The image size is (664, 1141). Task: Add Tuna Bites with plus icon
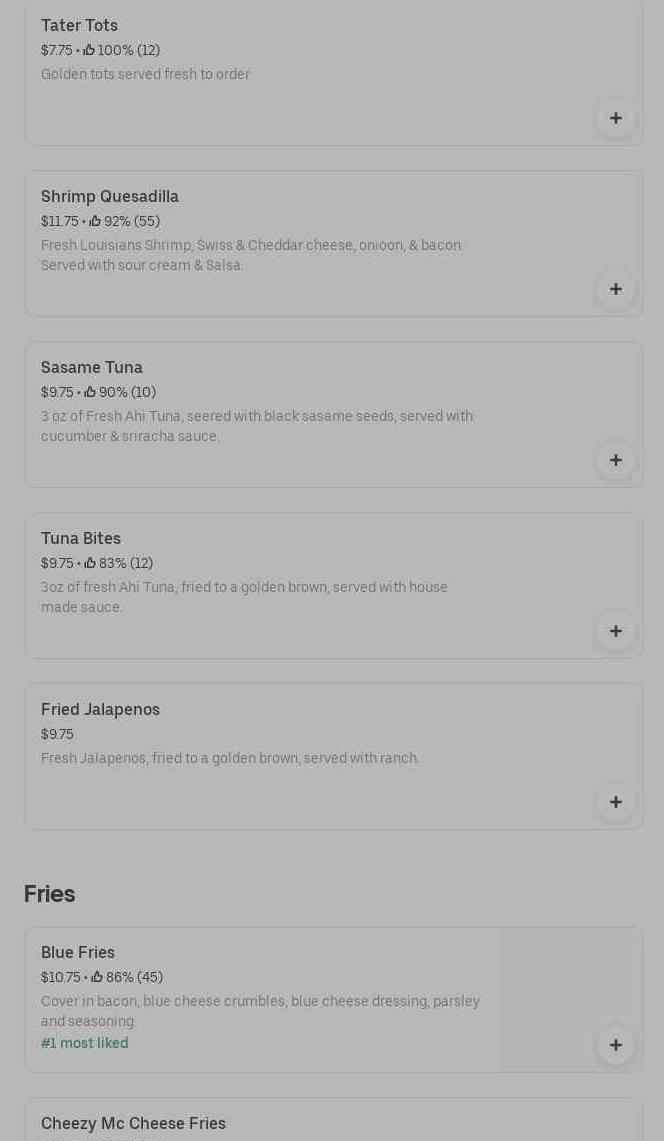[x=616, y=631]
